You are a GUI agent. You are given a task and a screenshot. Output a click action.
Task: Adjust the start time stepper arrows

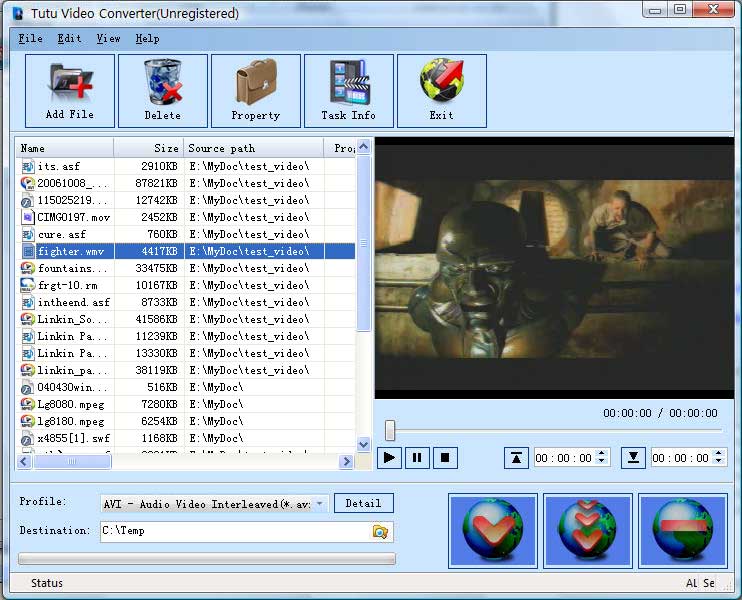601,457
